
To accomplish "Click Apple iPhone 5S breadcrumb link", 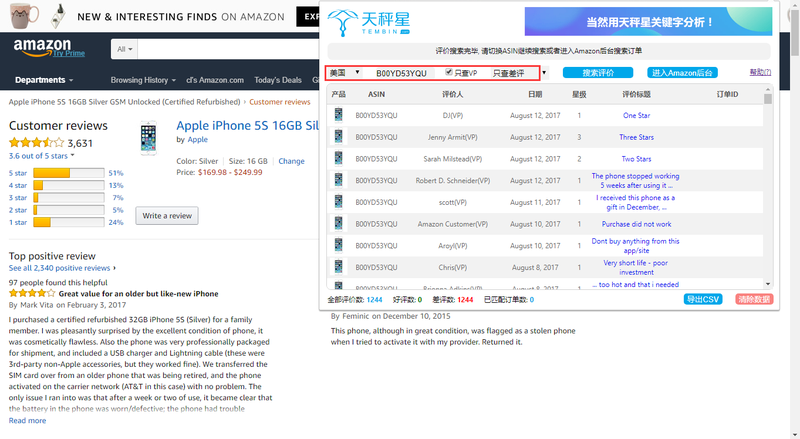I will [124, 102].
